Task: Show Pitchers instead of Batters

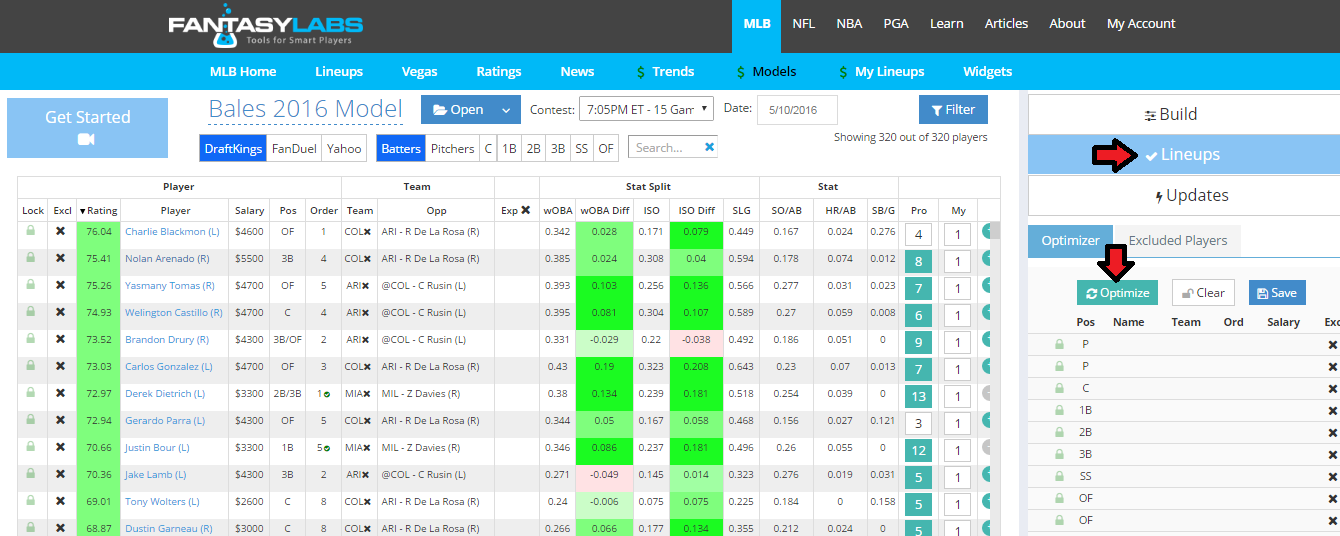Action: pyautogui.click(x=452, y=148)
